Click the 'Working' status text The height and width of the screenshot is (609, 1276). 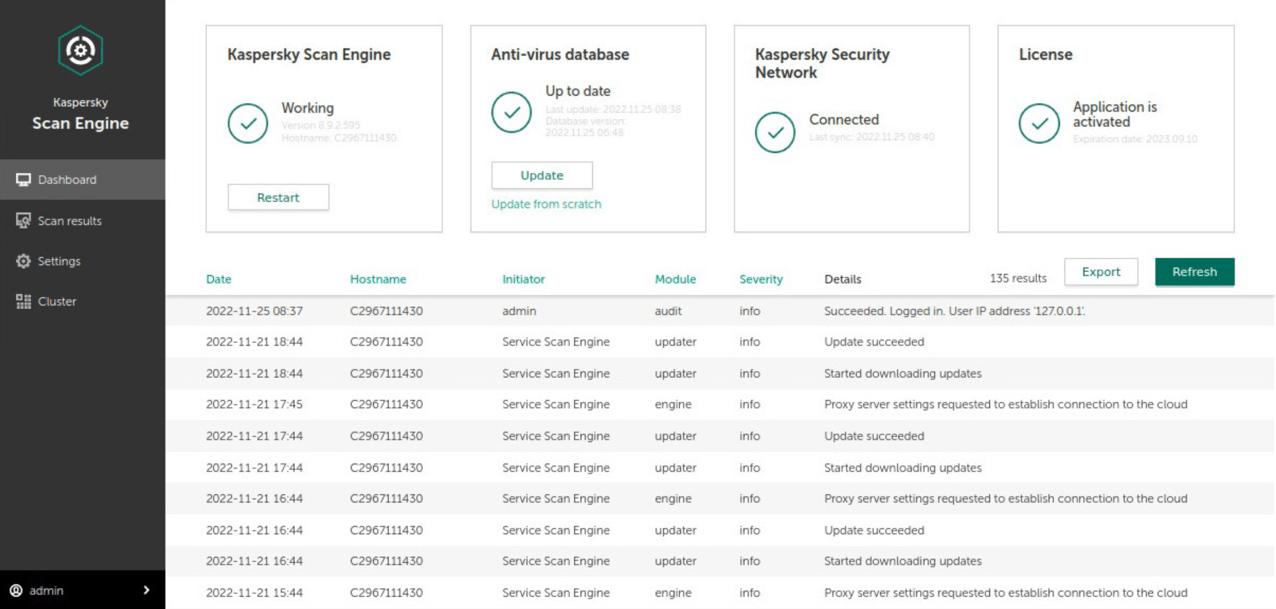pos(308,108)
